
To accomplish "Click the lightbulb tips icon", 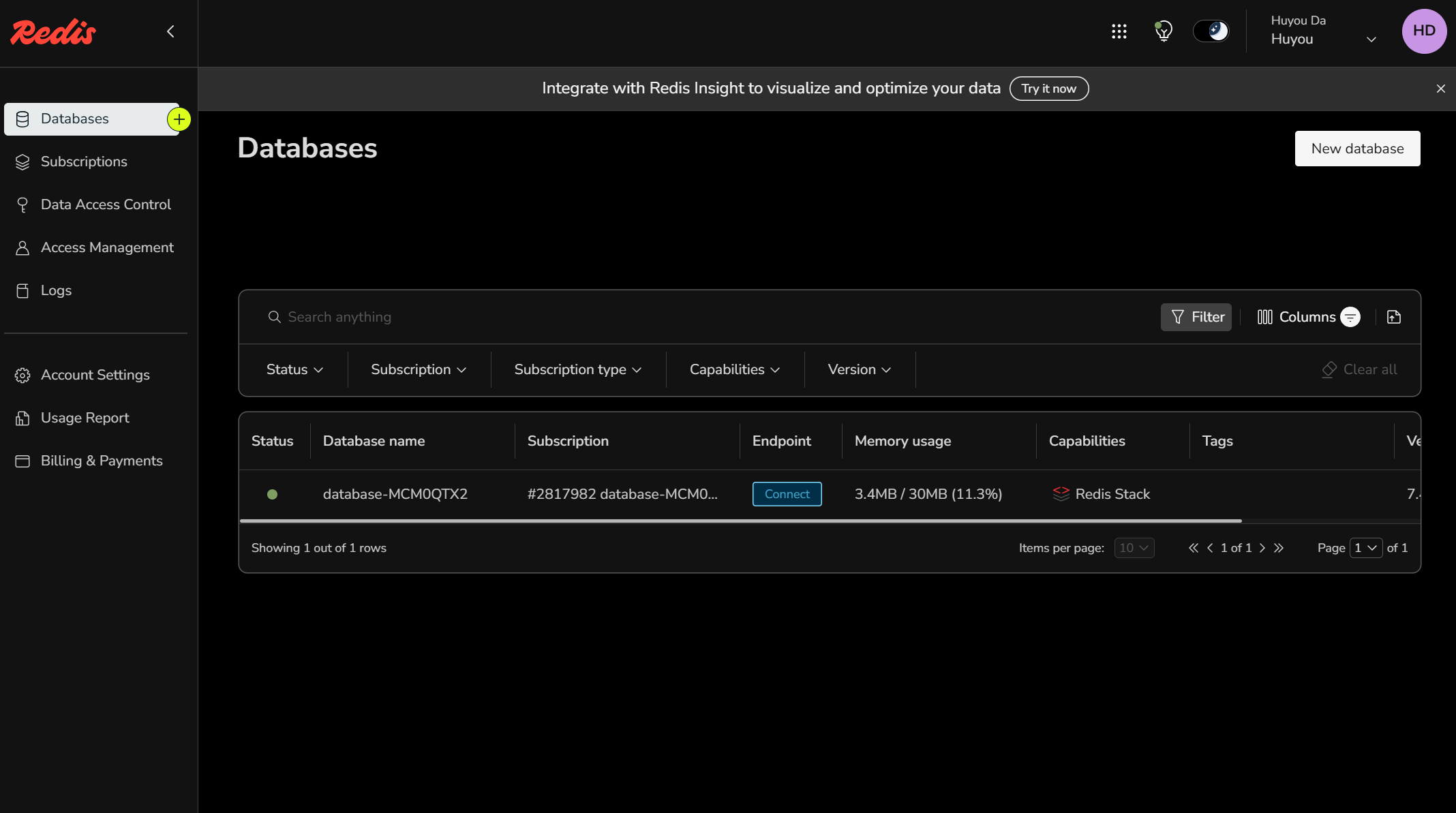I will 1164,31.
